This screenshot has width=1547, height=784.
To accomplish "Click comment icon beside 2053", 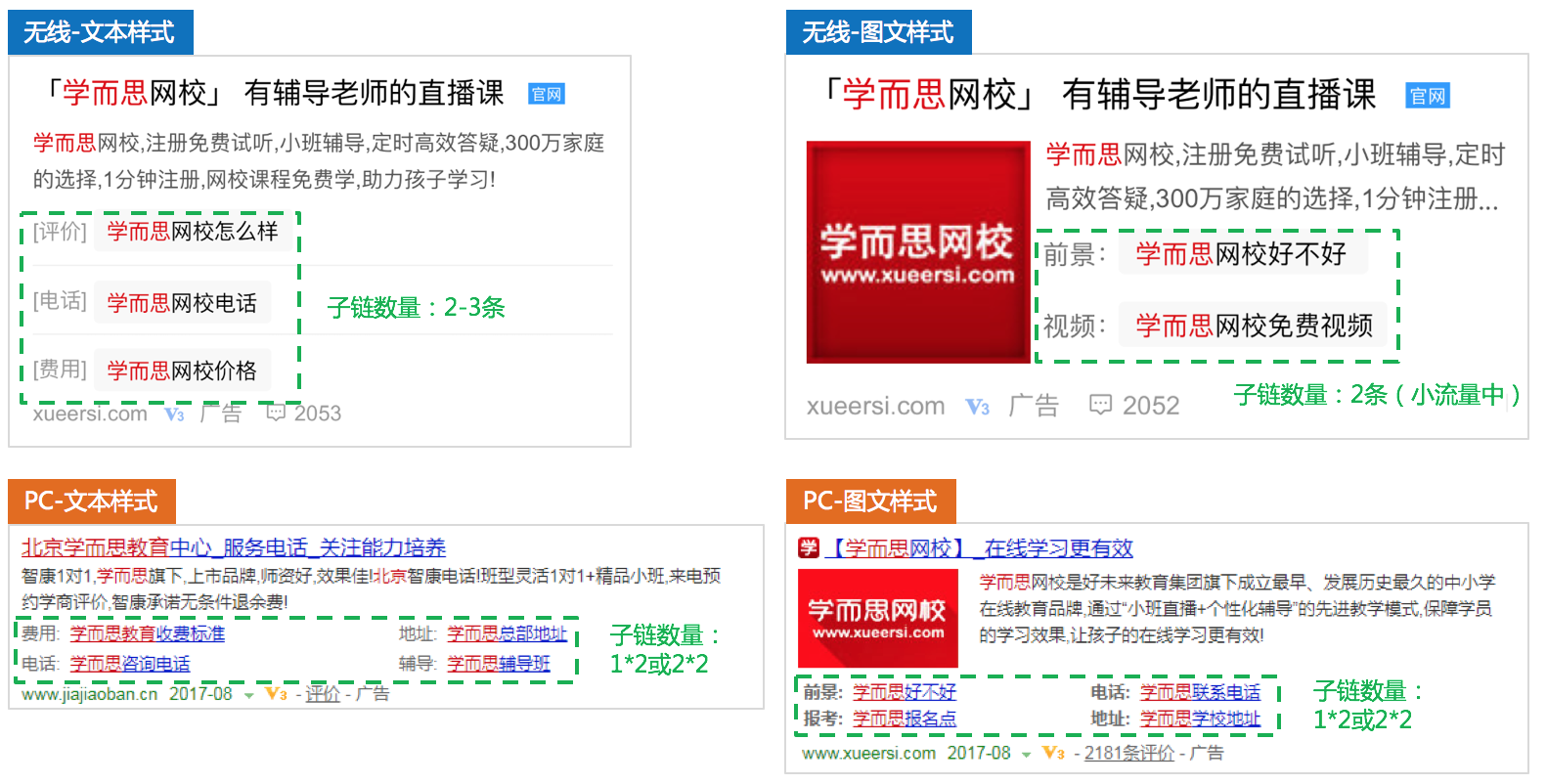I will (x=276, y=413).
